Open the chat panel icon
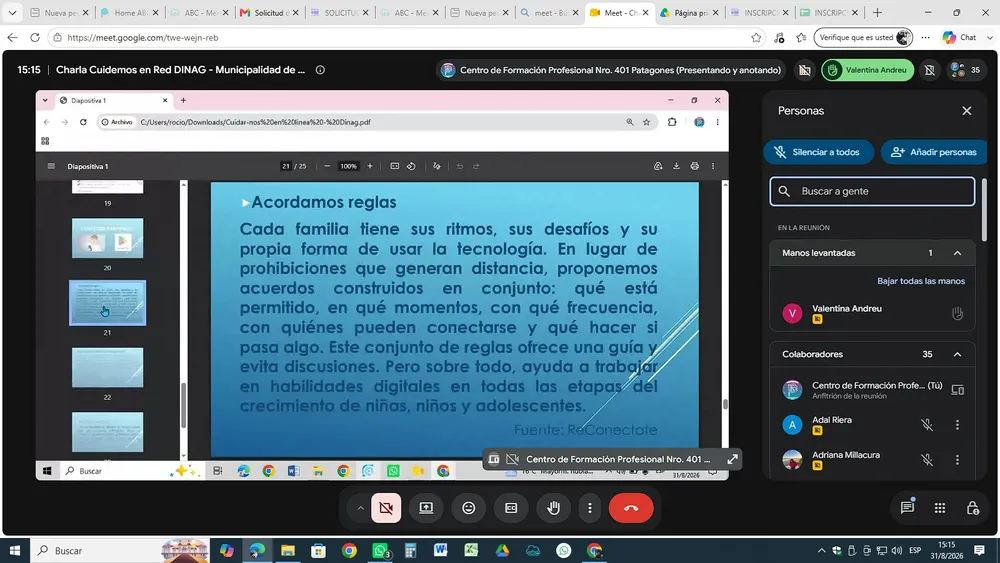Image resolution: width=1000 pixels, height=563 pixels. click(x=907, y=508)
